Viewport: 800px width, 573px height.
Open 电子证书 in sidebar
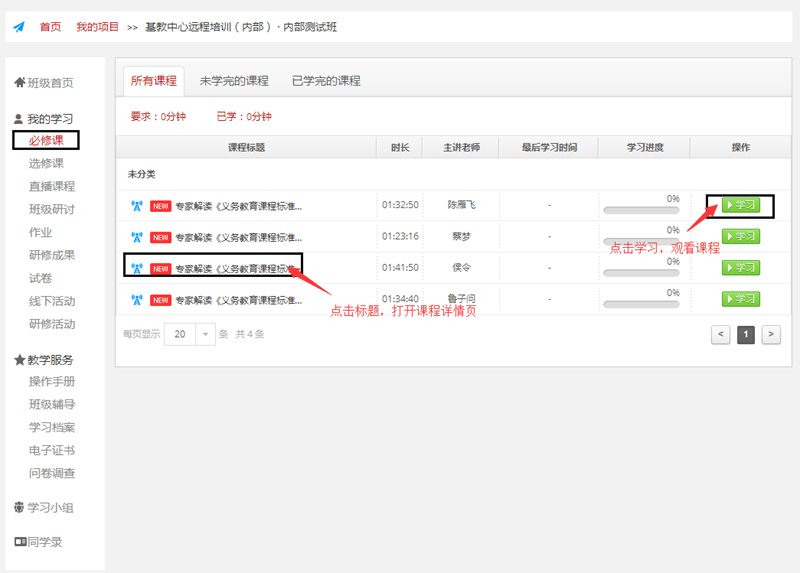pos(52,450)
